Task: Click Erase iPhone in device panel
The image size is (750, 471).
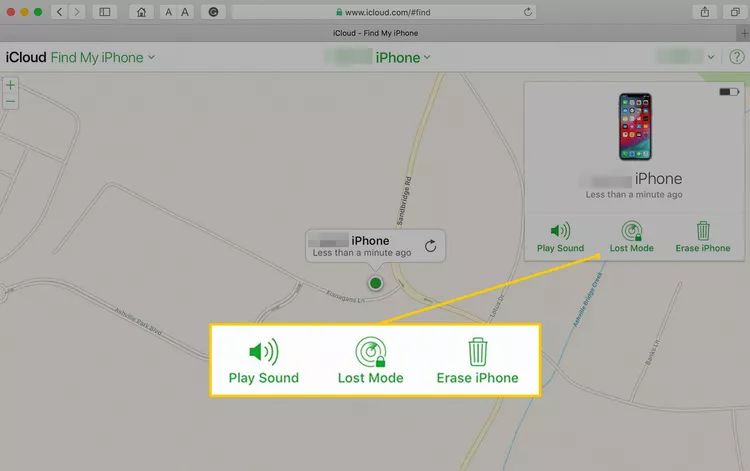Action: tap(703, 237)
